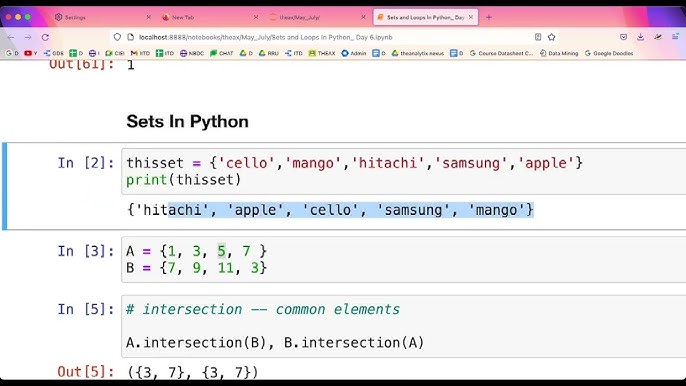Close the New Tab tab
Image resolution: width=686 pixels, height=386 pixels.
tap(256, 18)
